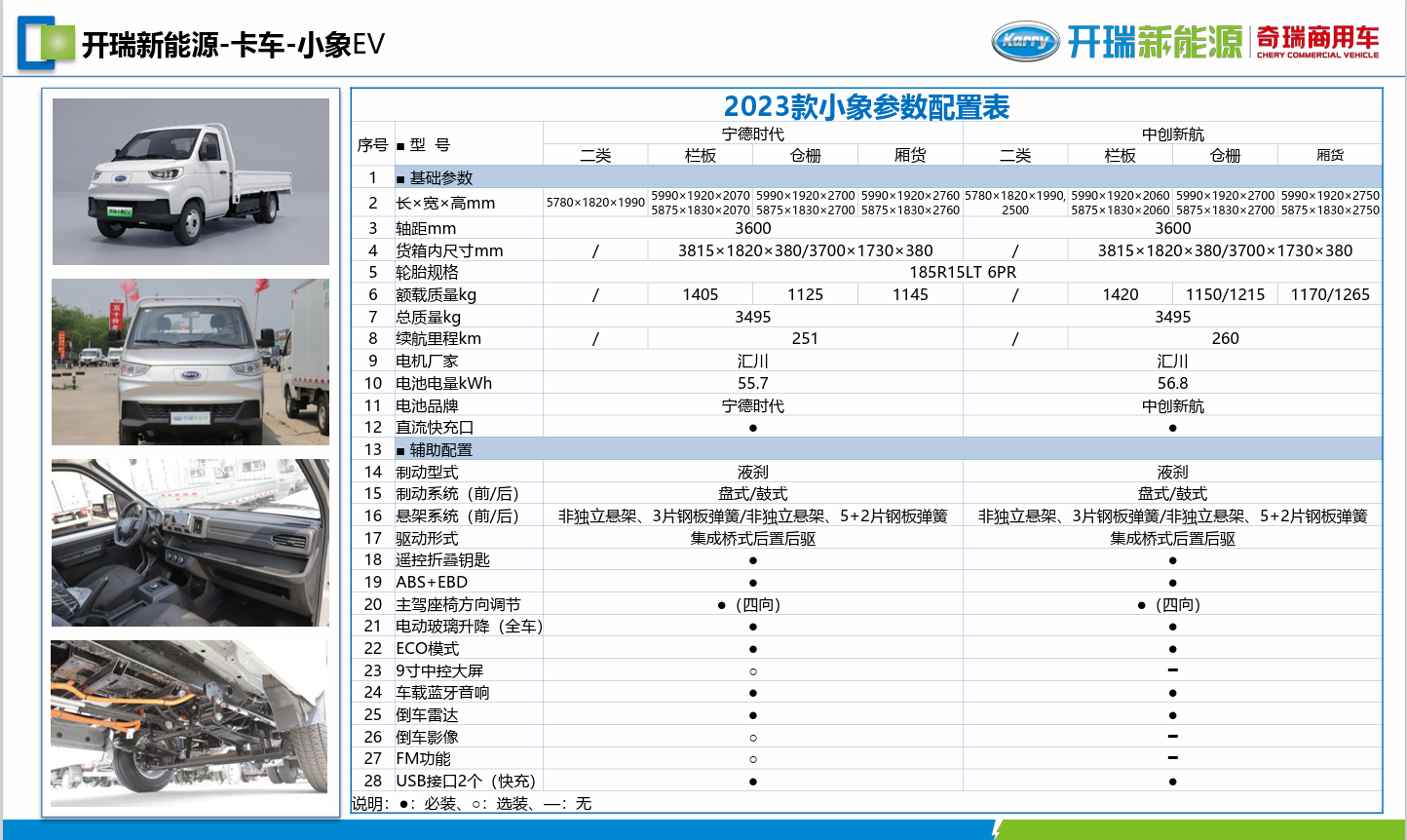Image resolution: width=1407 pixels, height=840 pixels.
Task: Select the range value 260
Action: click(x=1225, y=338)
